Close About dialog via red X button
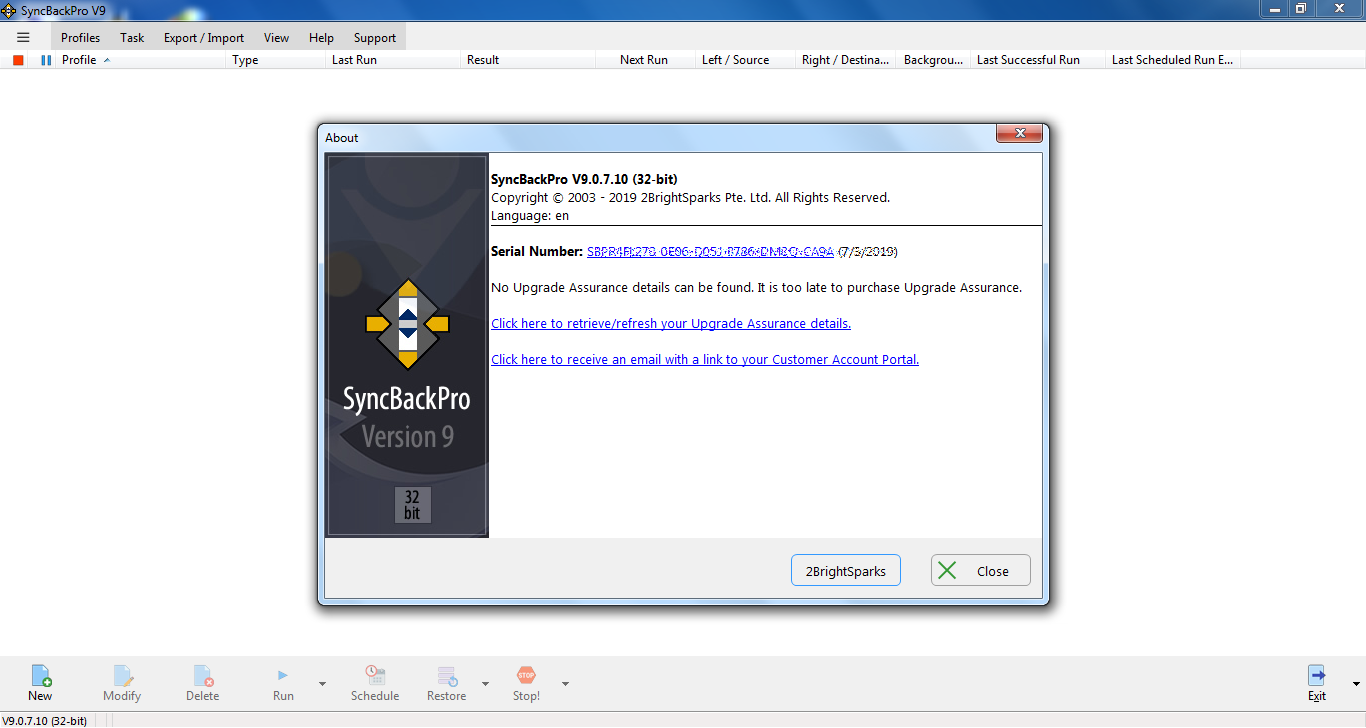This screenshot has width=1366, height=728. 1019,133
